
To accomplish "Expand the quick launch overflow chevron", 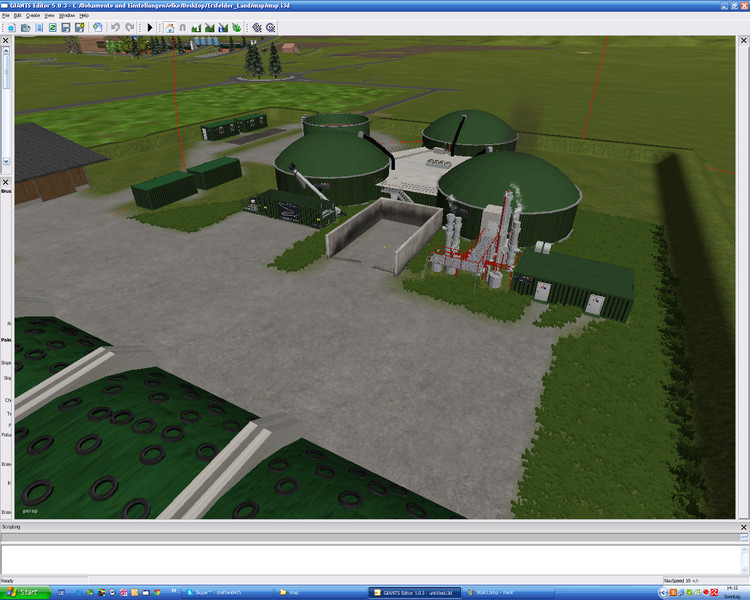I will point(174,591).
